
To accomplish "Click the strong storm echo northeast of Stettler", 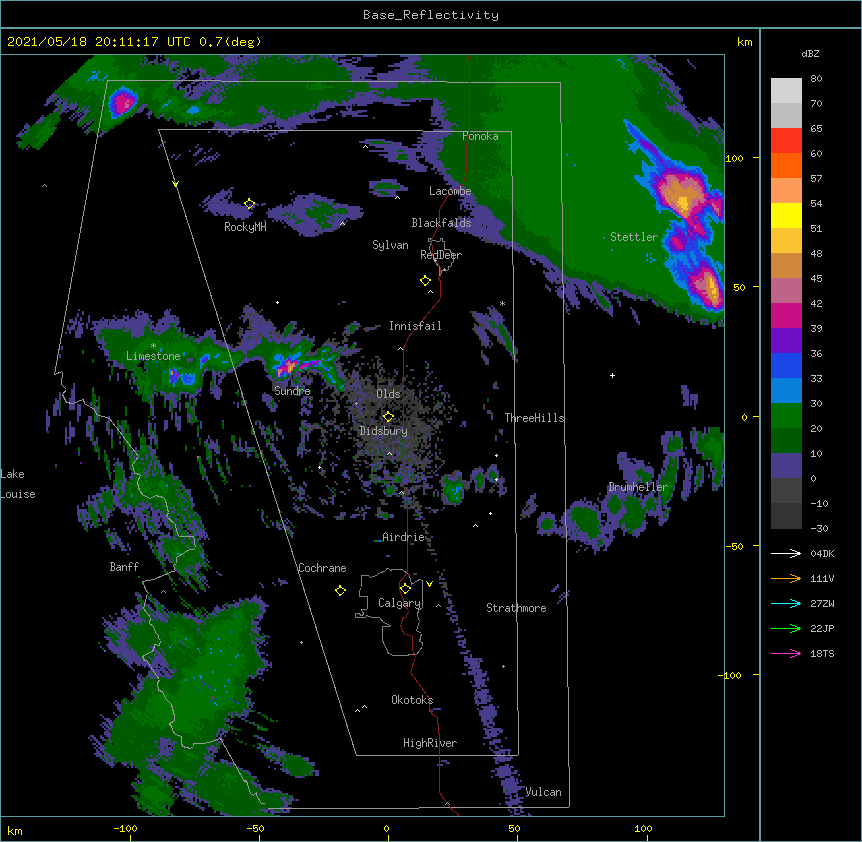I will pyautogui.click(x=682, y=193).
